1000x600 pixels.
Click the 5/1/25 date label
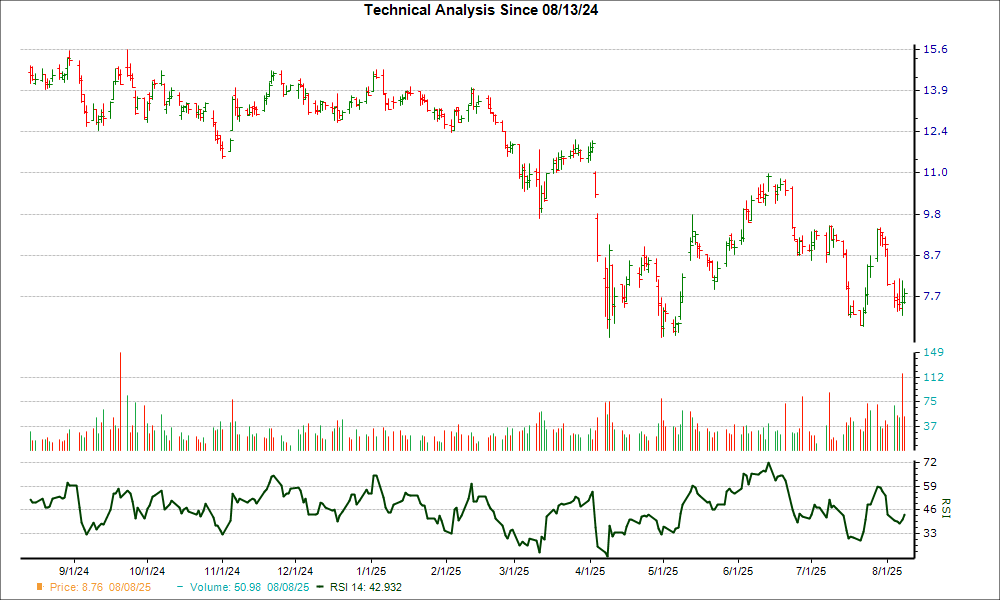pyautogui.click(x=663, y=571)
